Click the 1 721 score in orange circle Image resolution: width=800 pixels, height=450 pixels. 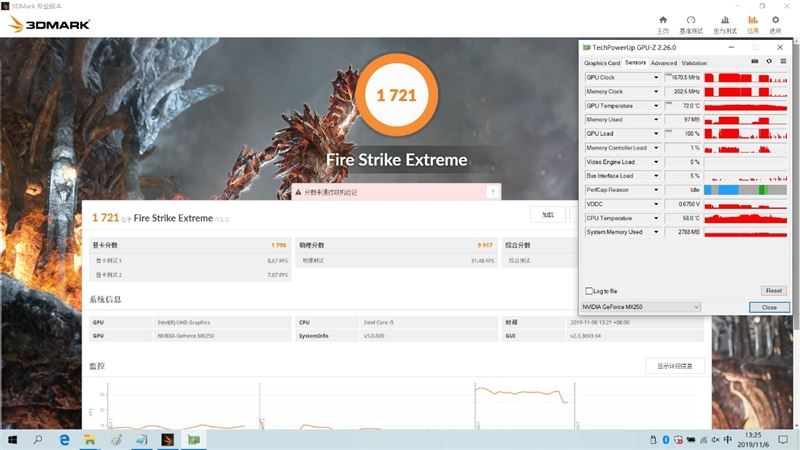[396, 95]
